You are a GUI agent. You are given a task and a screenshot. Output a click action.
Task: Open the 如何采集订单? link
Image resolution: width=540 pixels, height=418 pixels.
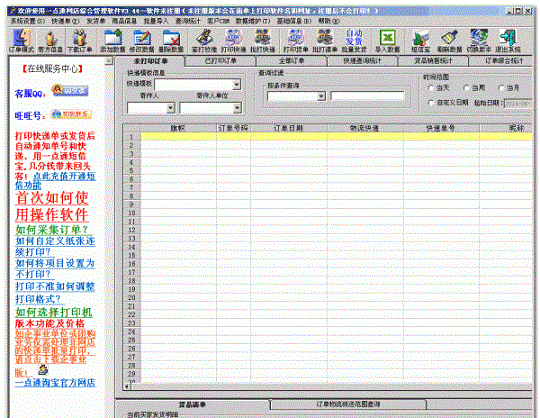pos(51,230)
